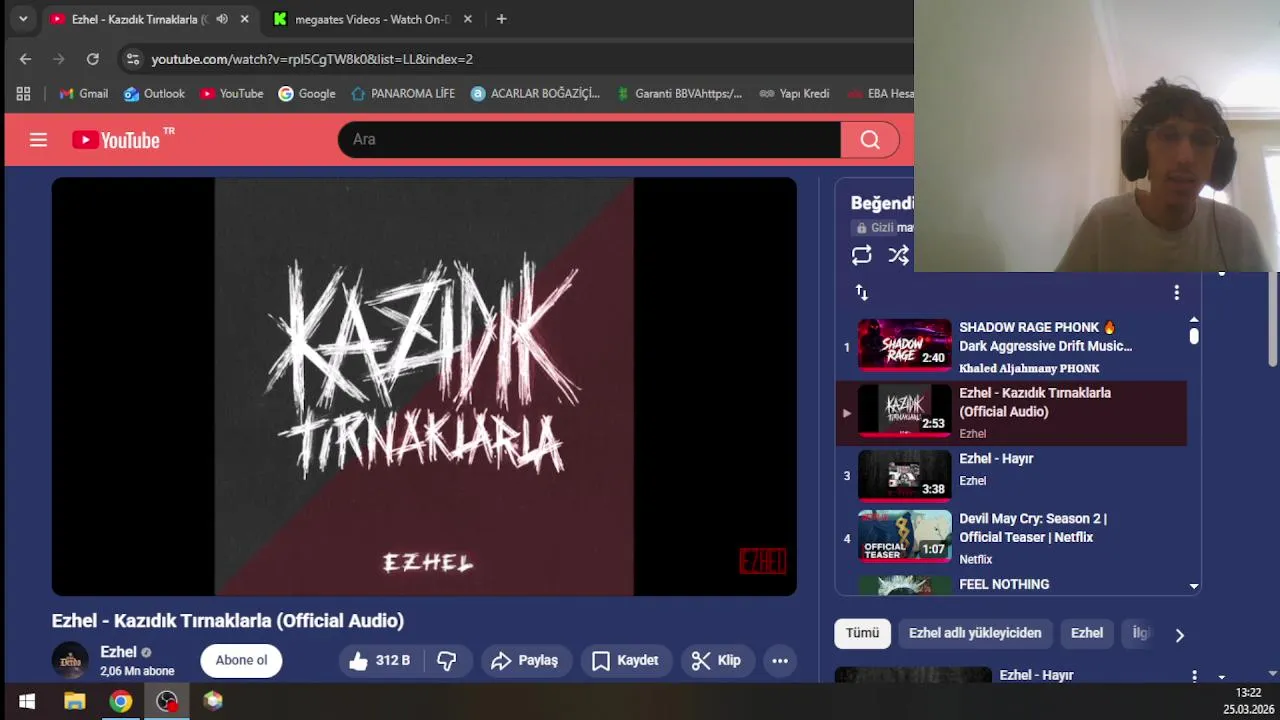
Task: Close the megaates Videos tab
Action: pos(467,19)
